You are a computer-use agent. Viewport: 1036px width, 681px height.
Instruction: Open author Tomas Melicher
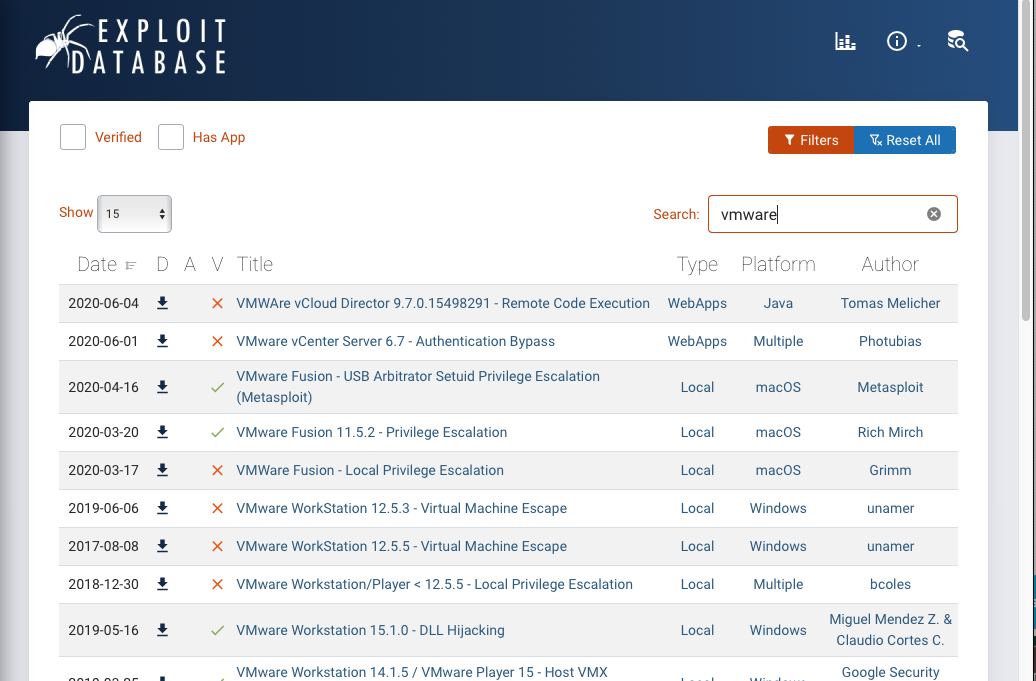(890, 303)
